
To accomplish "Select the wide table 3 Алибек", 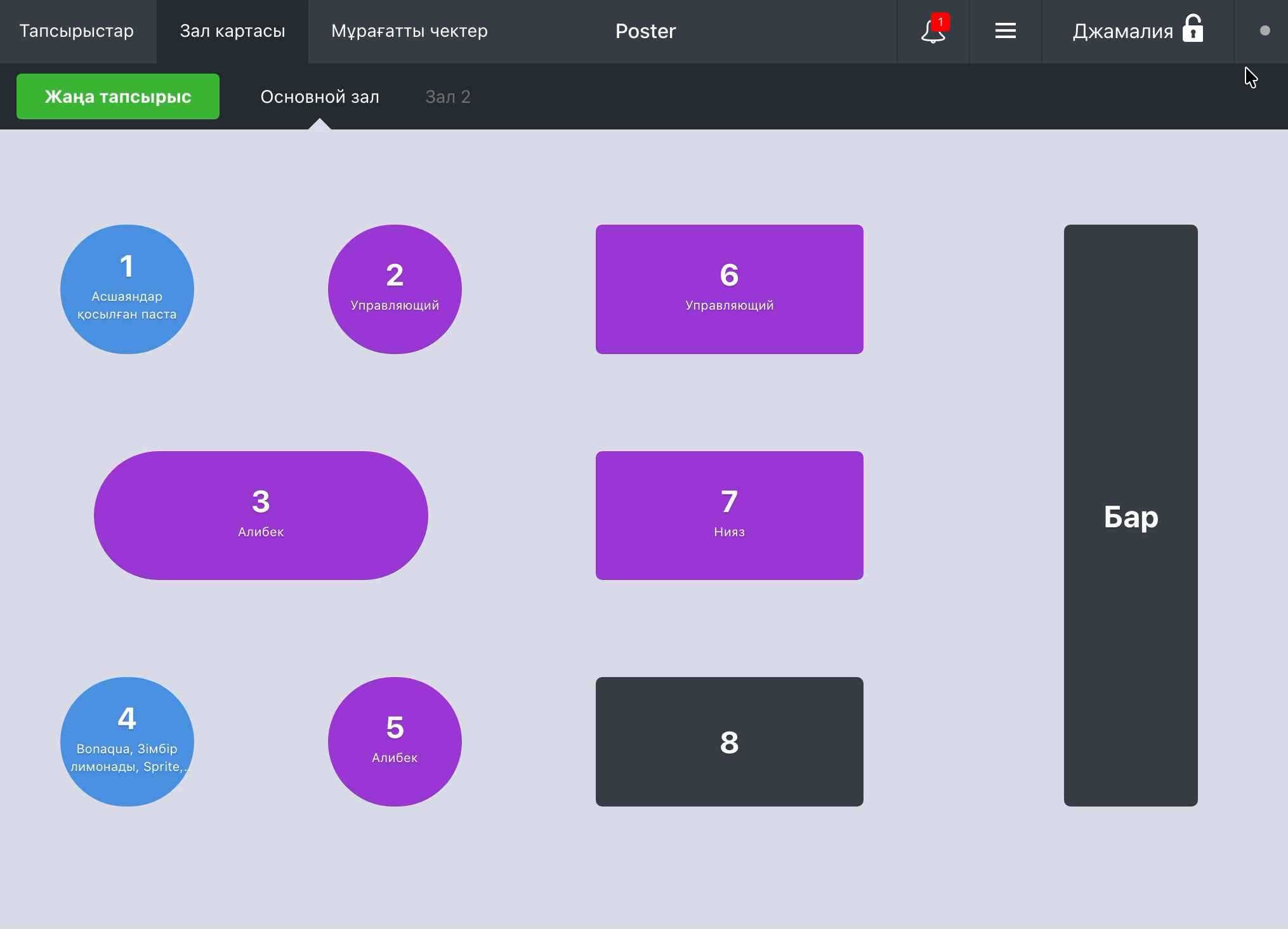I will (x=261, y=515).
